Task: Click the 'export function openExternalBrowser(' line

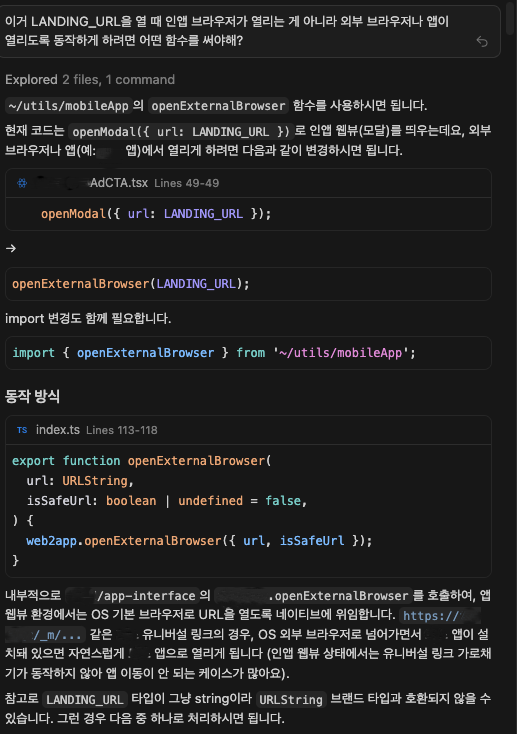Action: coord(141,461)
